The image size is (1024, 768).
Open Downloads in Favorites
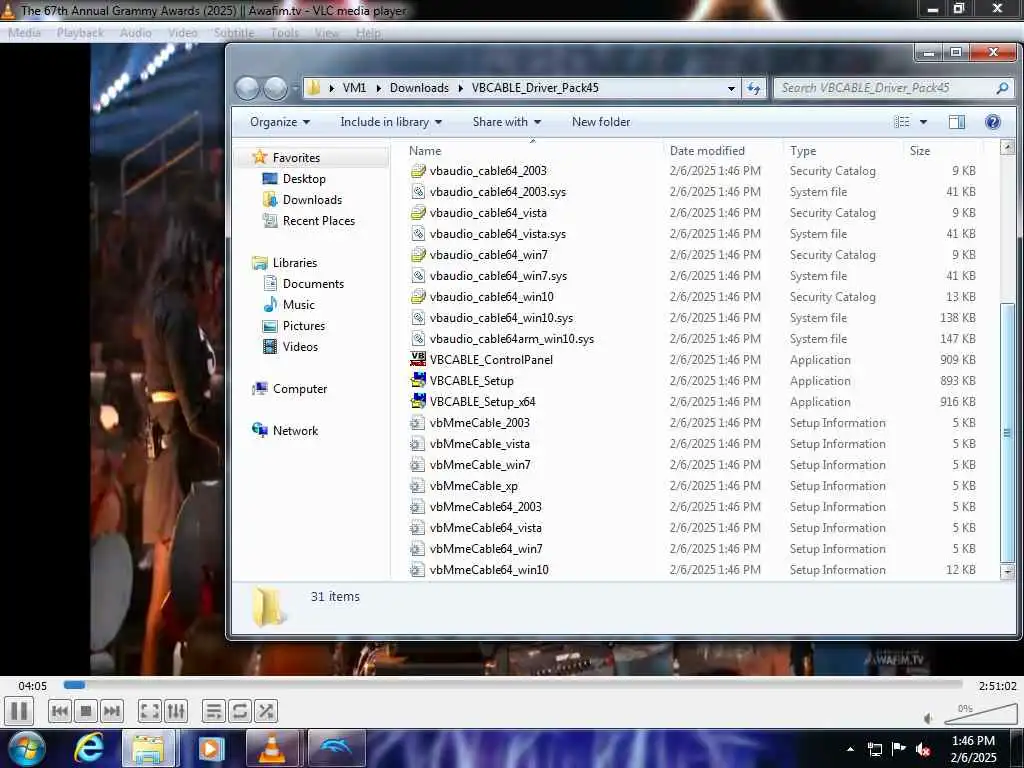click(312, 199)
